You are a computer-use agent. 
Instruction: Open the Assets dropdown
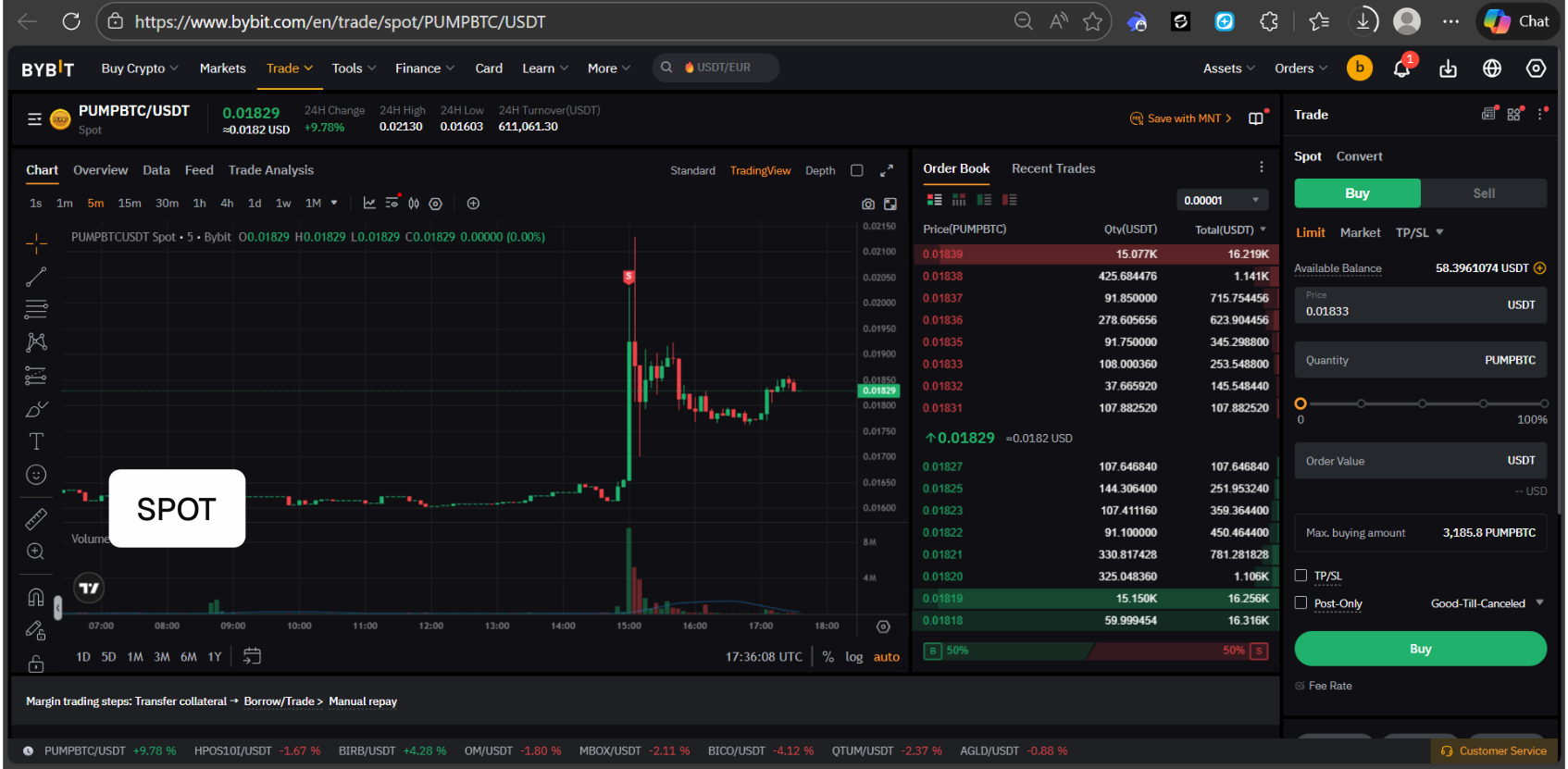click(x=1229, y=68)
